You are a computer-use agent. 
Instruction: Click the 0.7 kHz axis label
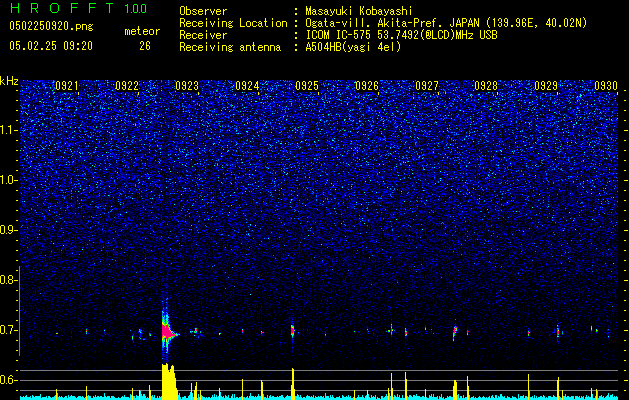click(x=9, y=330)
